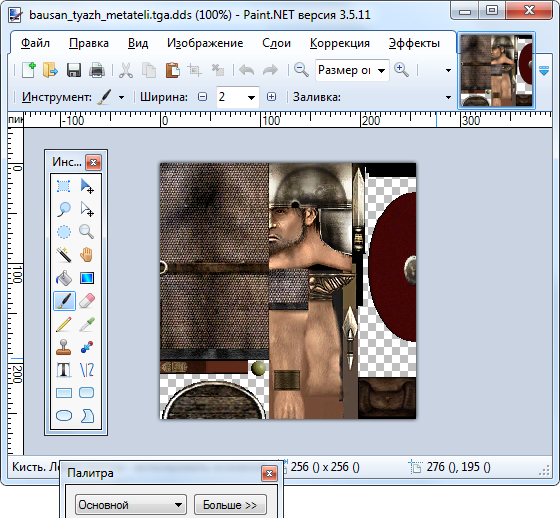This screenshot has width=560, height=518.
Task: Crop to selection
Action: [195, 70]
